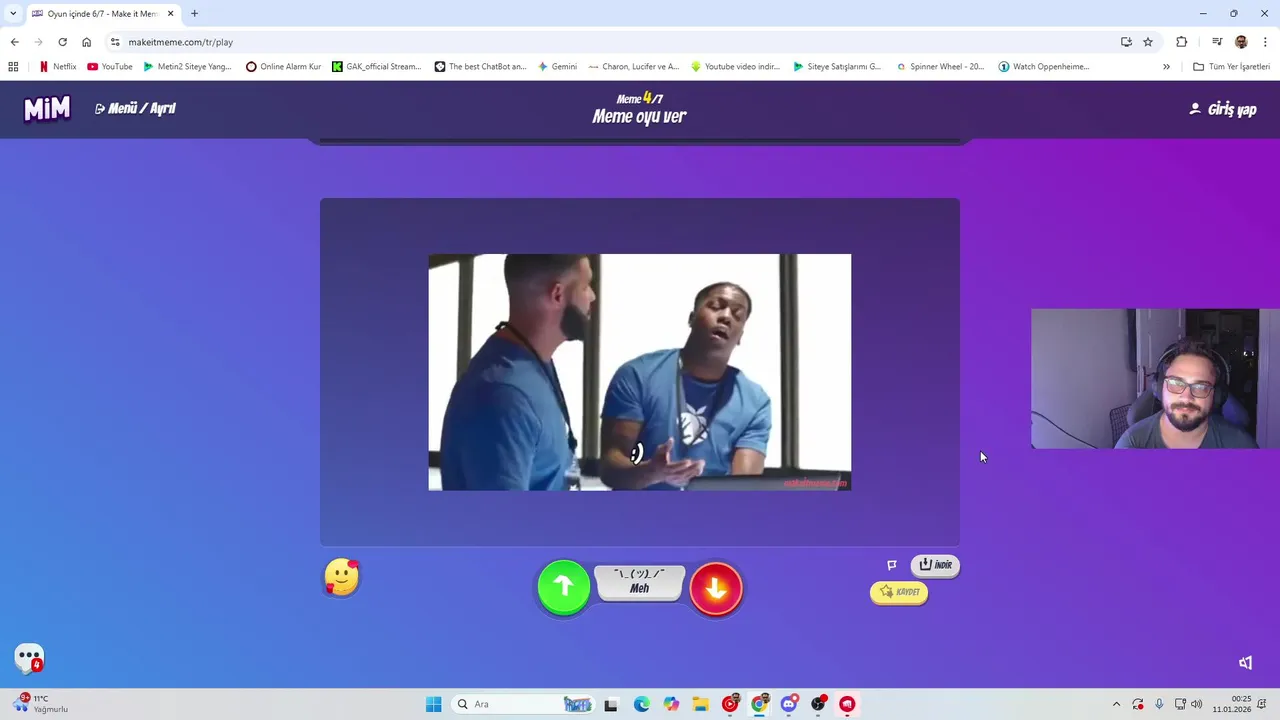Click the MiM logo
This screenshot has width=1280, height=720.
[x=47, y=108]
